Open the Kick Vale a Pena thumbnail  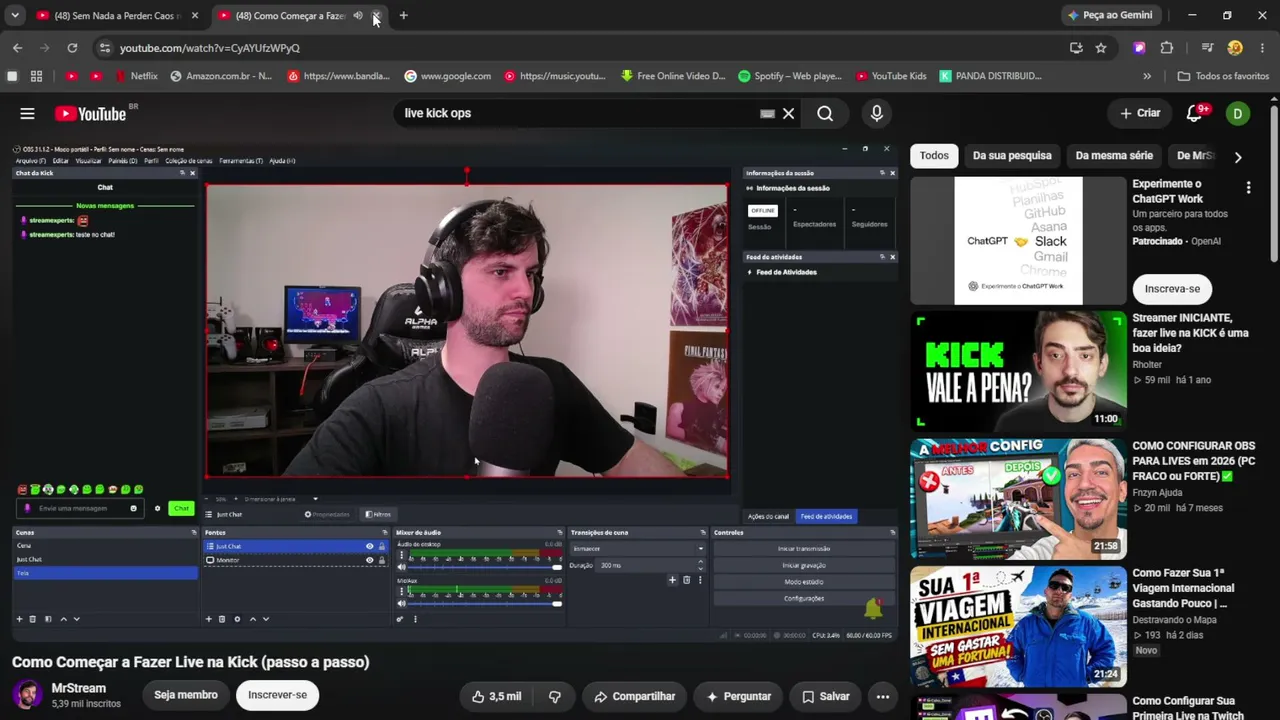[1018, 370]
